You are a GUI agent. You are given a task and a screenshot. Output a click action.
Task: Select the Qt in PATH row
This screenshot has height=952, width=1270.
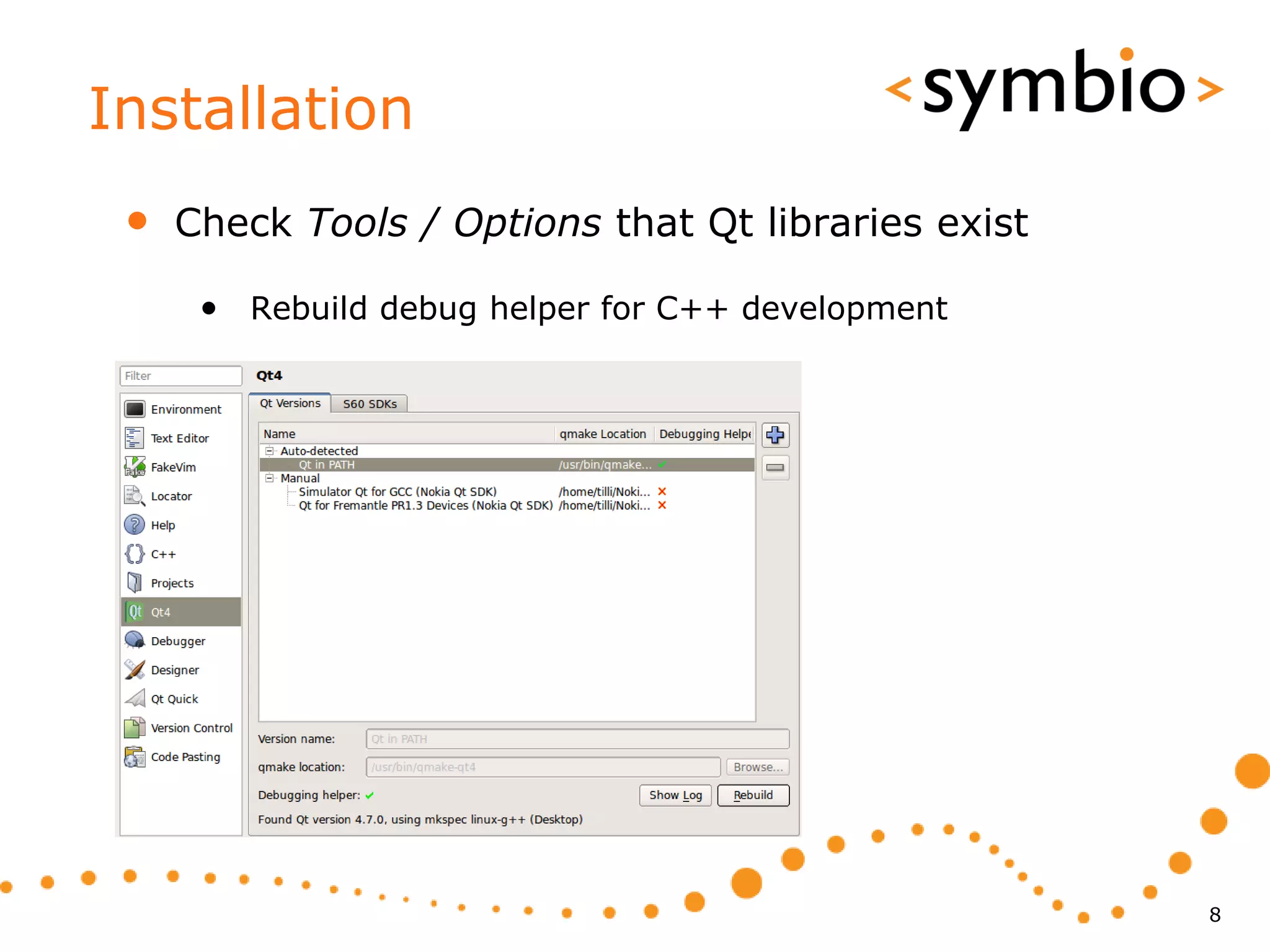point(507,465)
